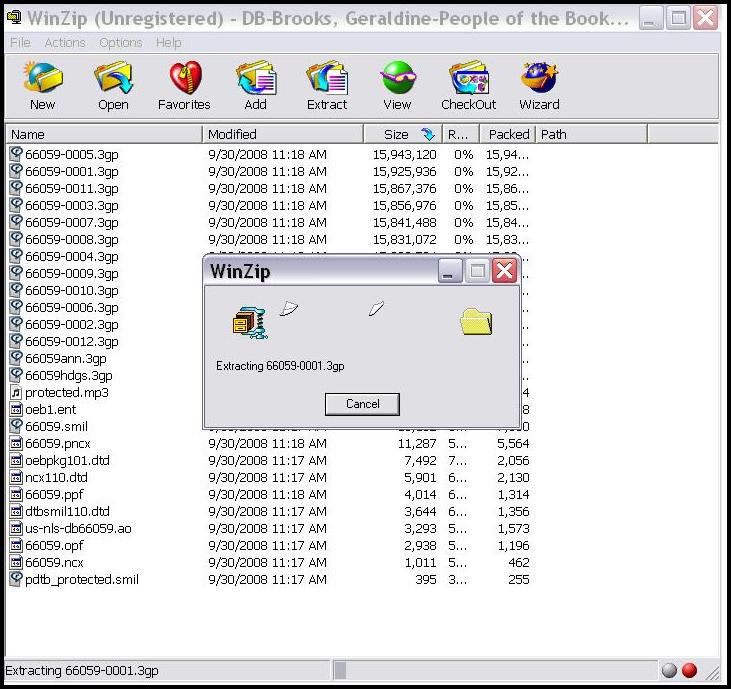
Task: Click the Extract toolbar icon
Action: click(327, 77)
